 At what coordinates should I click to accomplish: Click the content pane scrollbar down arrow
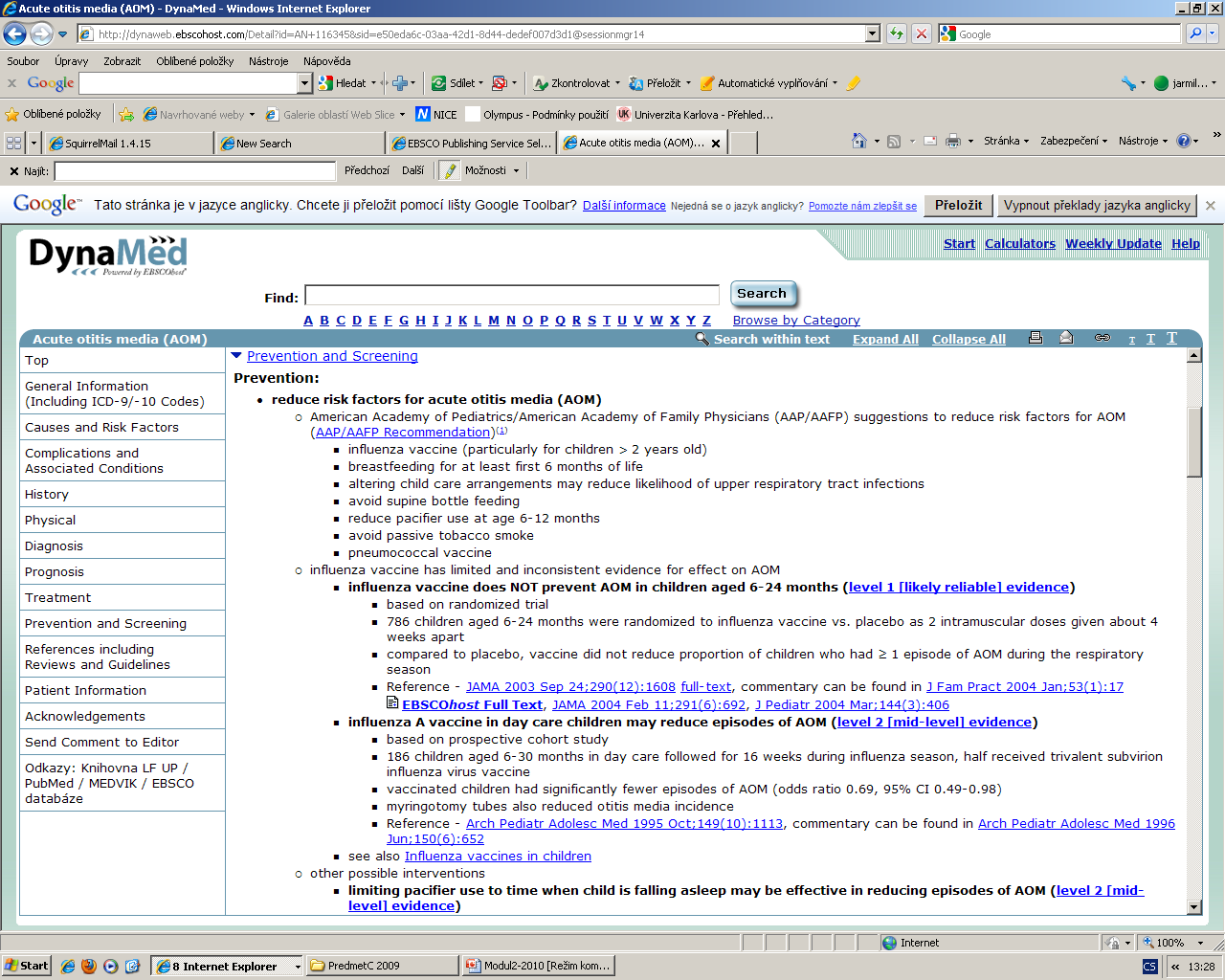1193,906
